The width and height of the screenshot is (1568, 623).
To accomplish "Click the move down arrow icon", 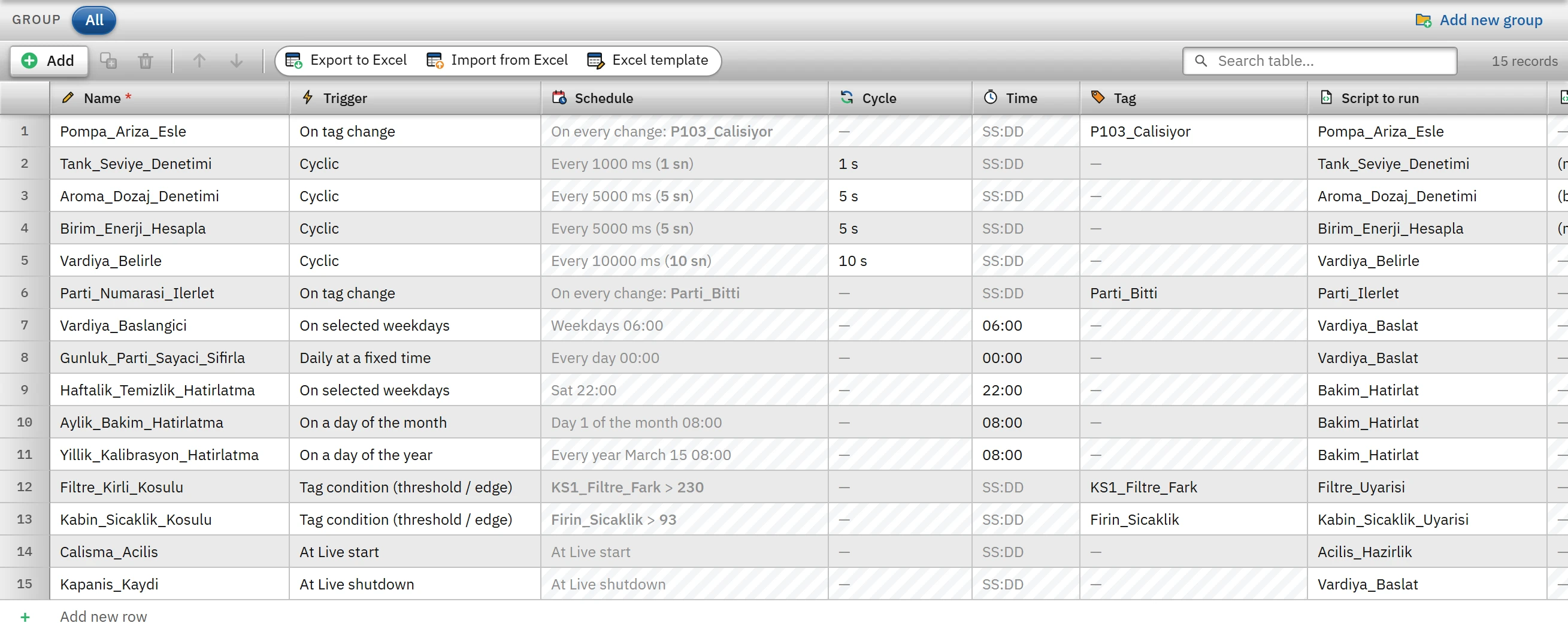I will (237, 61).
